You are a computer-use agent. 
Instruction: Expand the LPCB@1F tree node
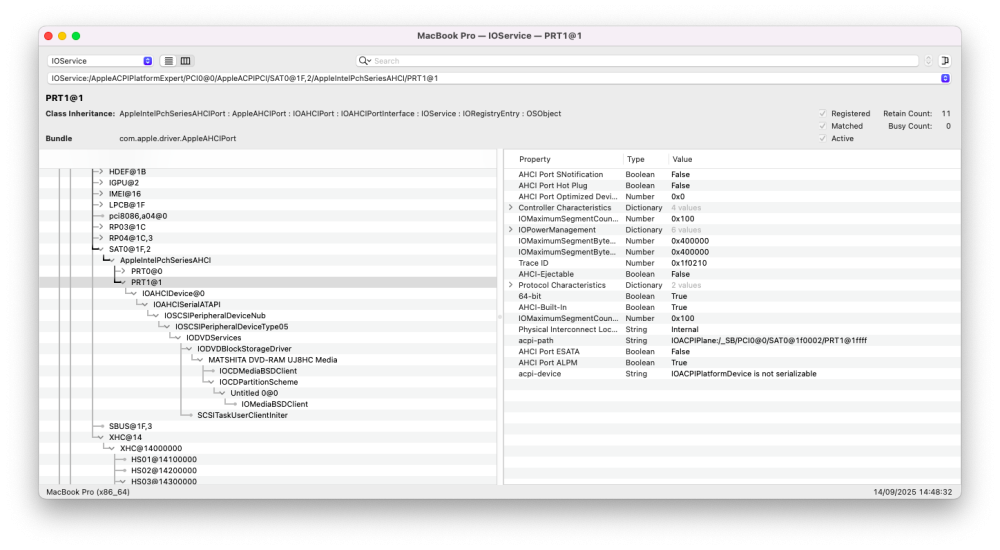(101, 205)
